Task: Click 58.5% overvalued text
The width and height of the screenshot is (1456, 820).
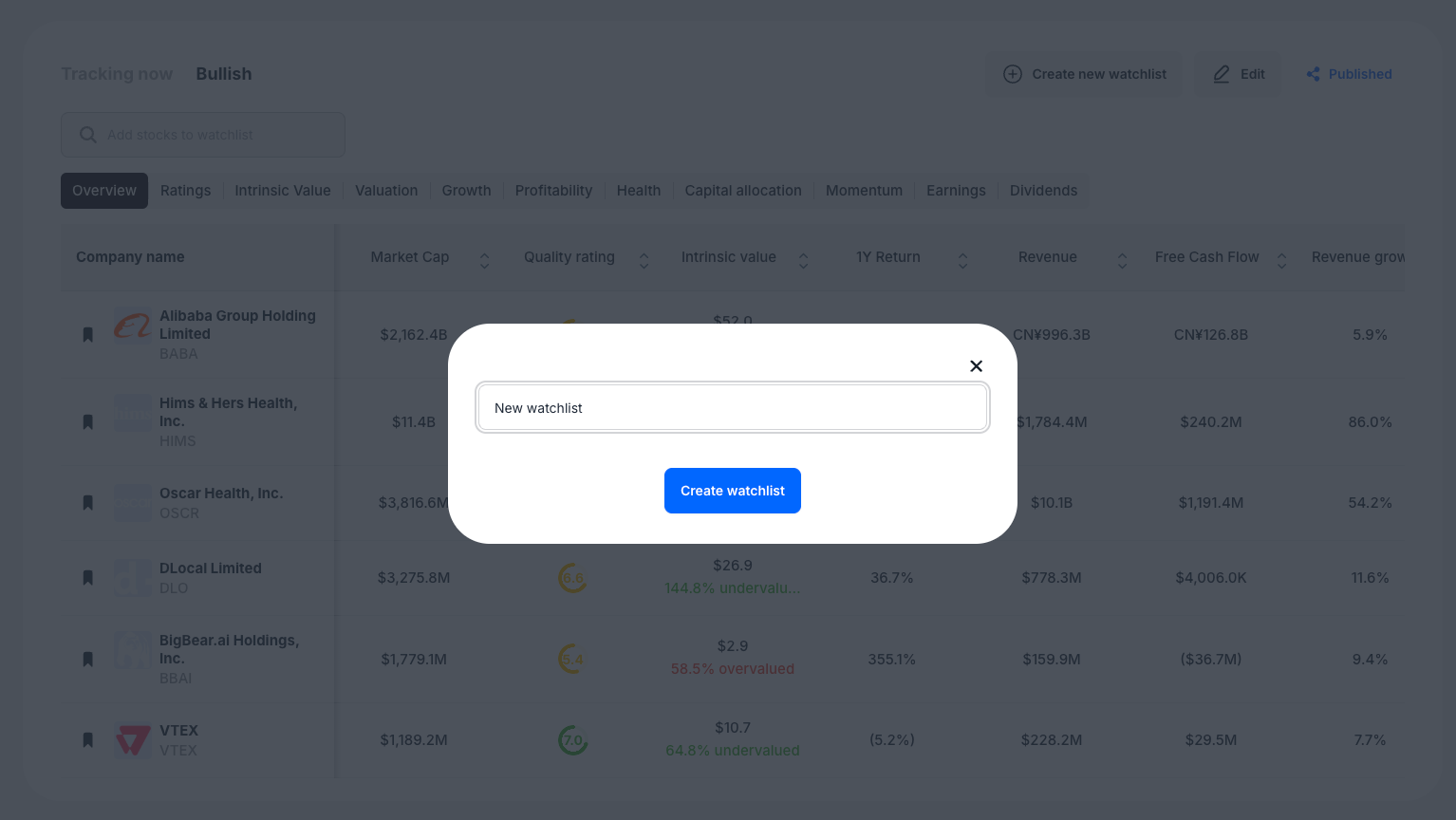Action: [733, 669]
